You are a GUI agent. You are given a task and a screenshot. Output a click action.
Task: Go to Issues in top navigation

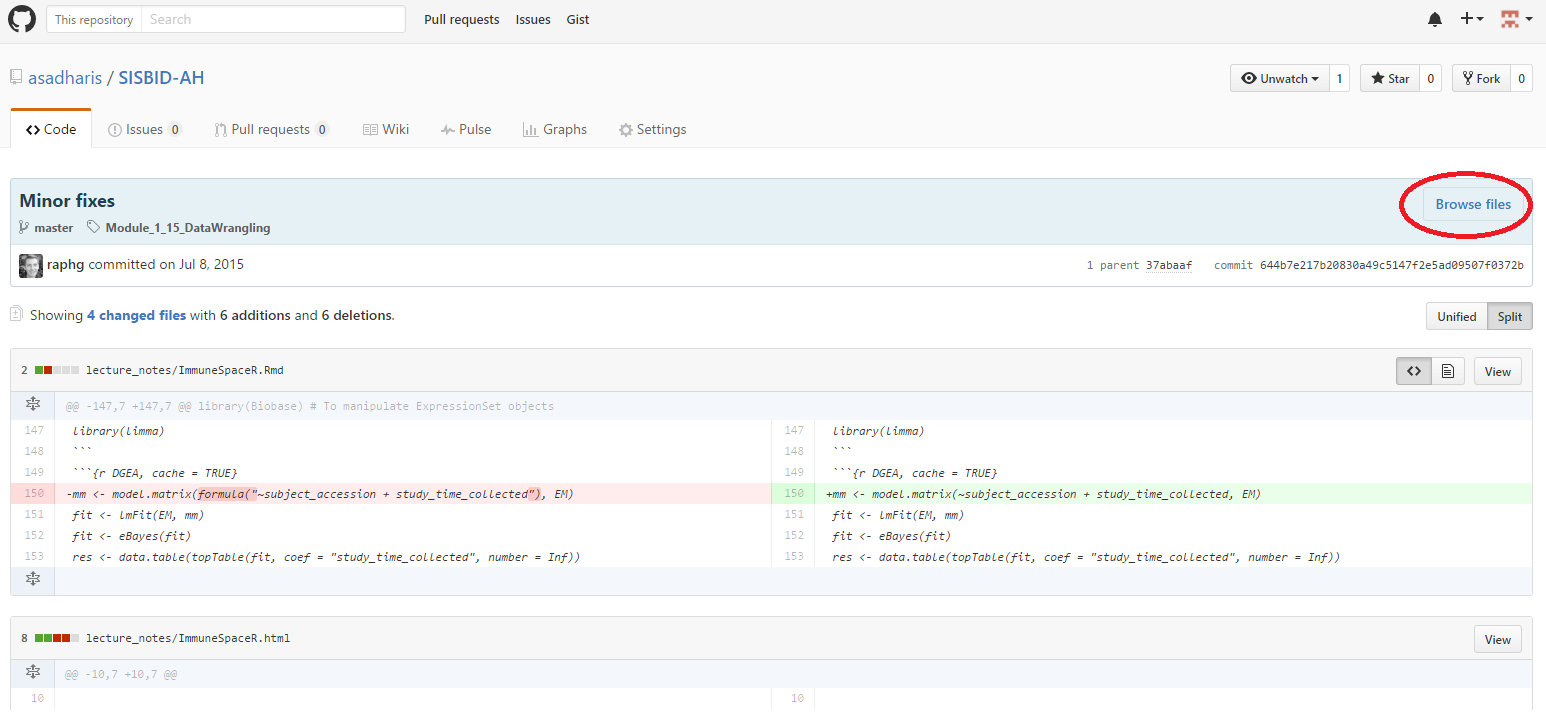[533, 19]
